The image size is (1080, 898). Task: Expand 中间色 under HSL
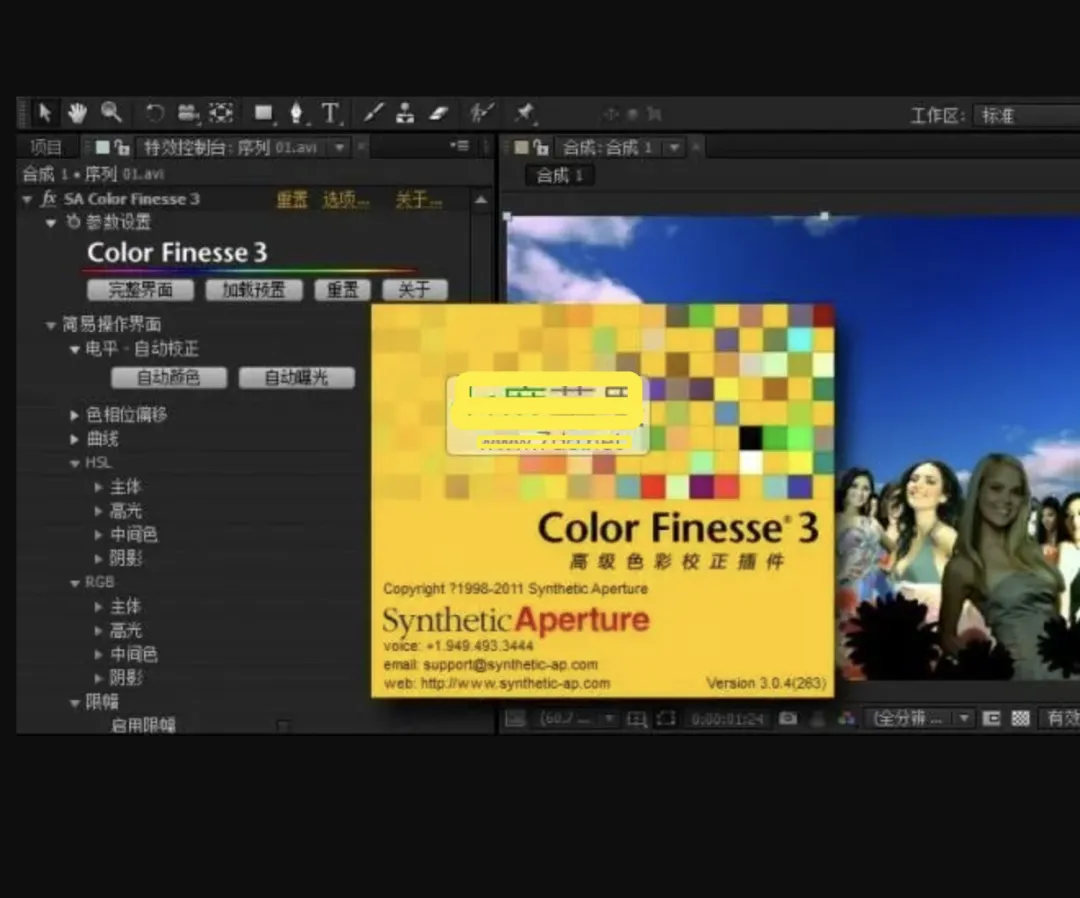coord(98,534)
